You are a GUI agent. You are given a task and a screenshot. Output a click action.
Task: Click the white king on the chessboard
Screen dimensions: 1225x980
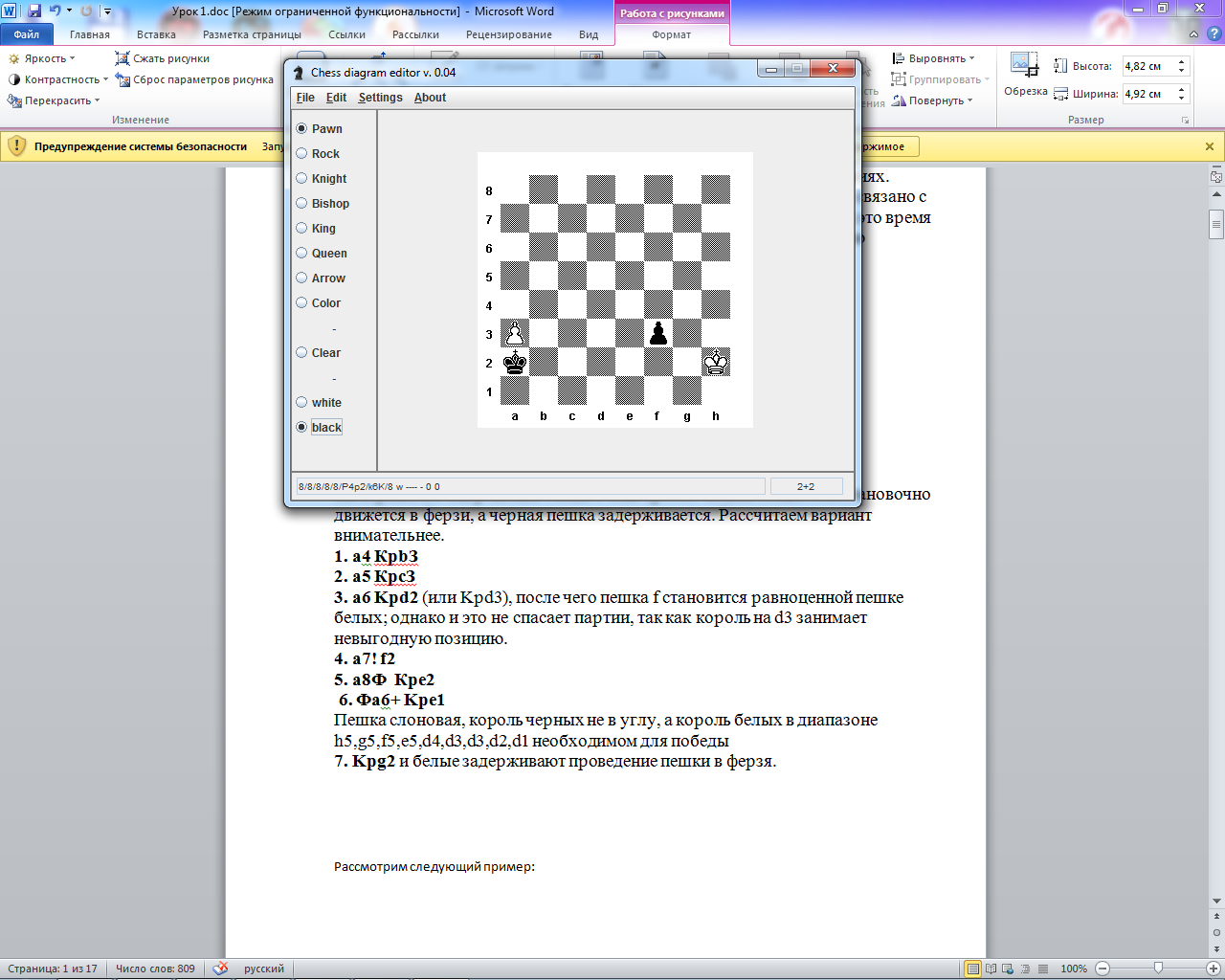coord(715,362)
